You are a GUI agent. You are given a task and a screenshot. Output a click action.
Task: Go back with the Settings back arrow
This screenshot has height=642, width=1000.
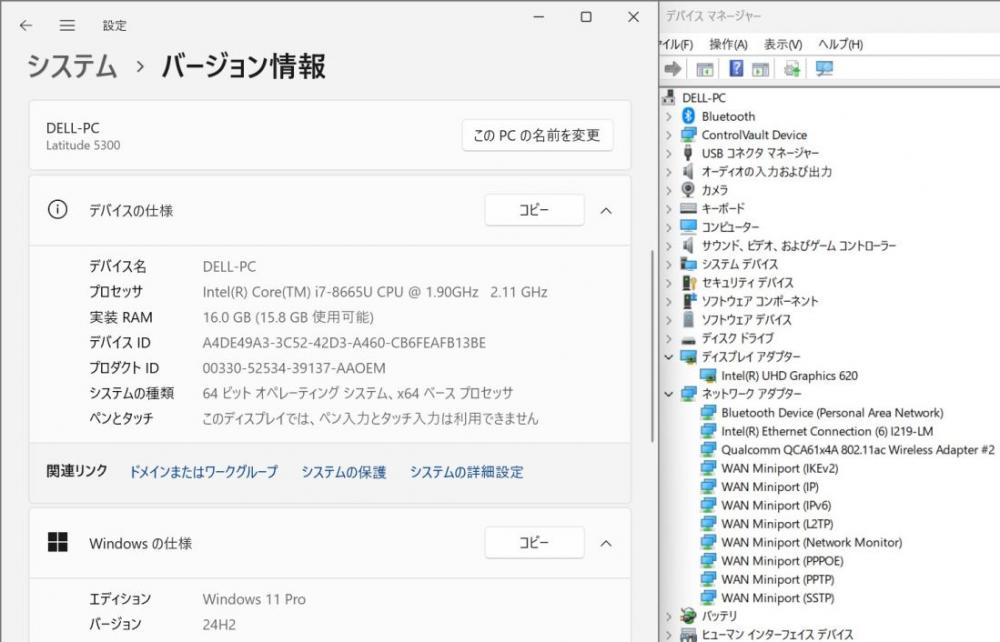pos(26,25)
